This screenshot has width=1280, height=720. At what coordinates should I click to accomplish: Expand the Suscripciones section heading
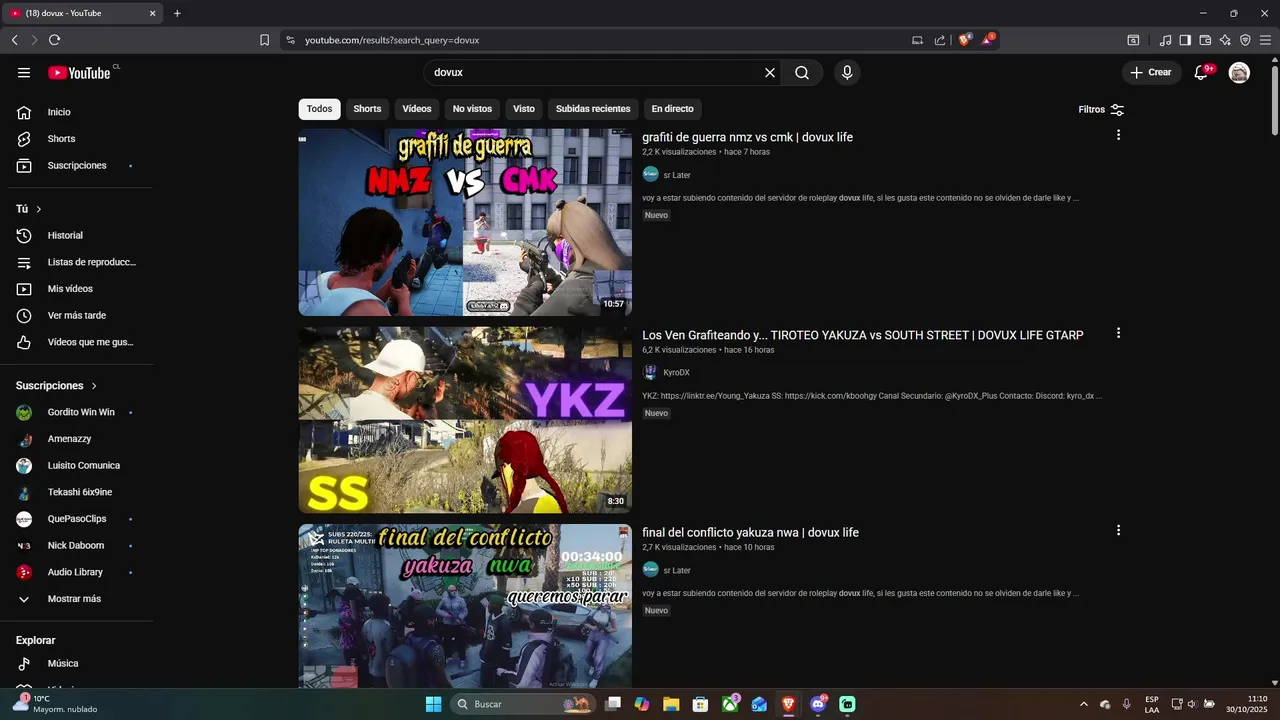(57, 386)
